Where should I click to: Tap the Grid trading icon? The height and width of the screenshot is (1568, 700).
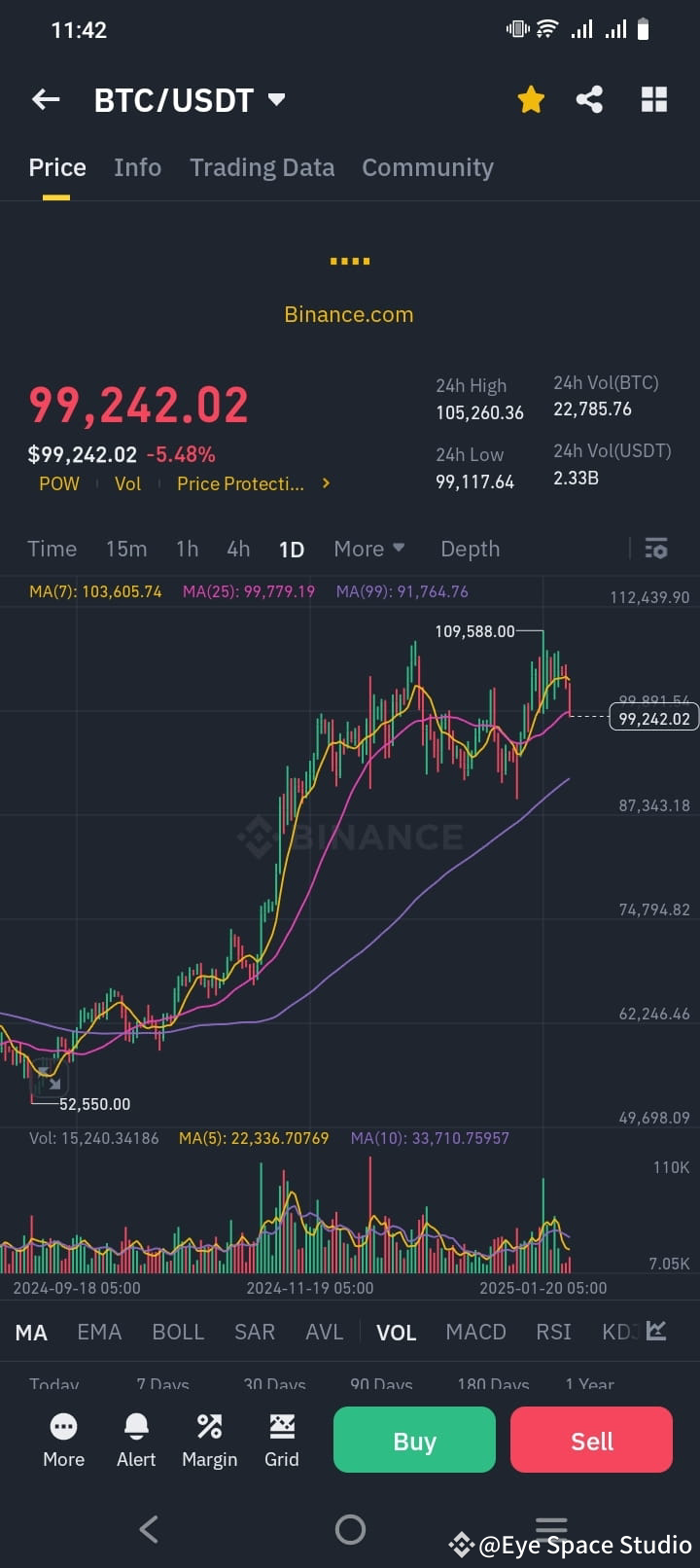coord(281,1427)
